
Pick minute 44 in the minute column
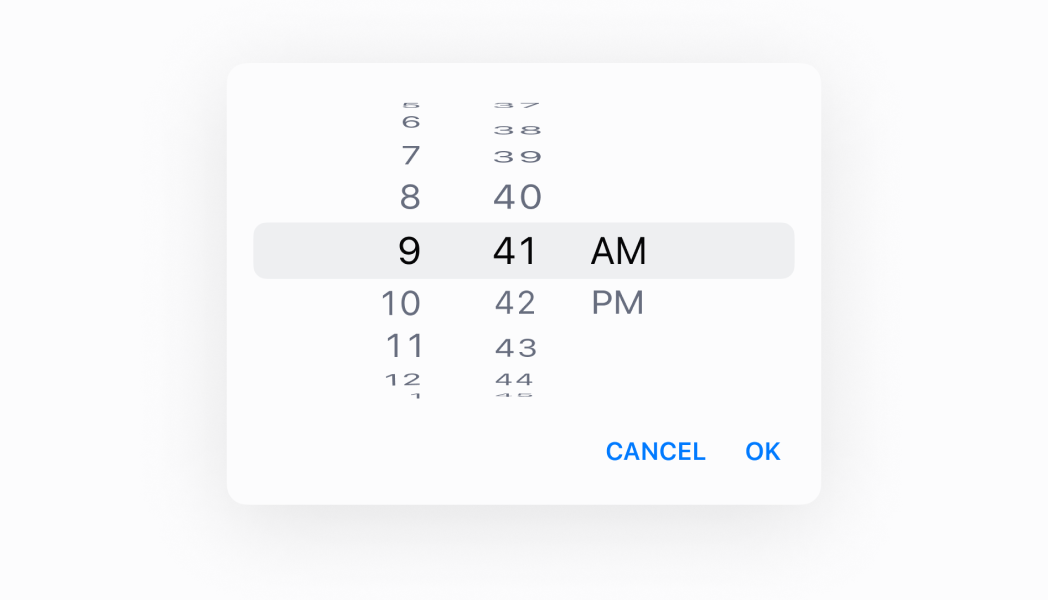tap(514, 379)
